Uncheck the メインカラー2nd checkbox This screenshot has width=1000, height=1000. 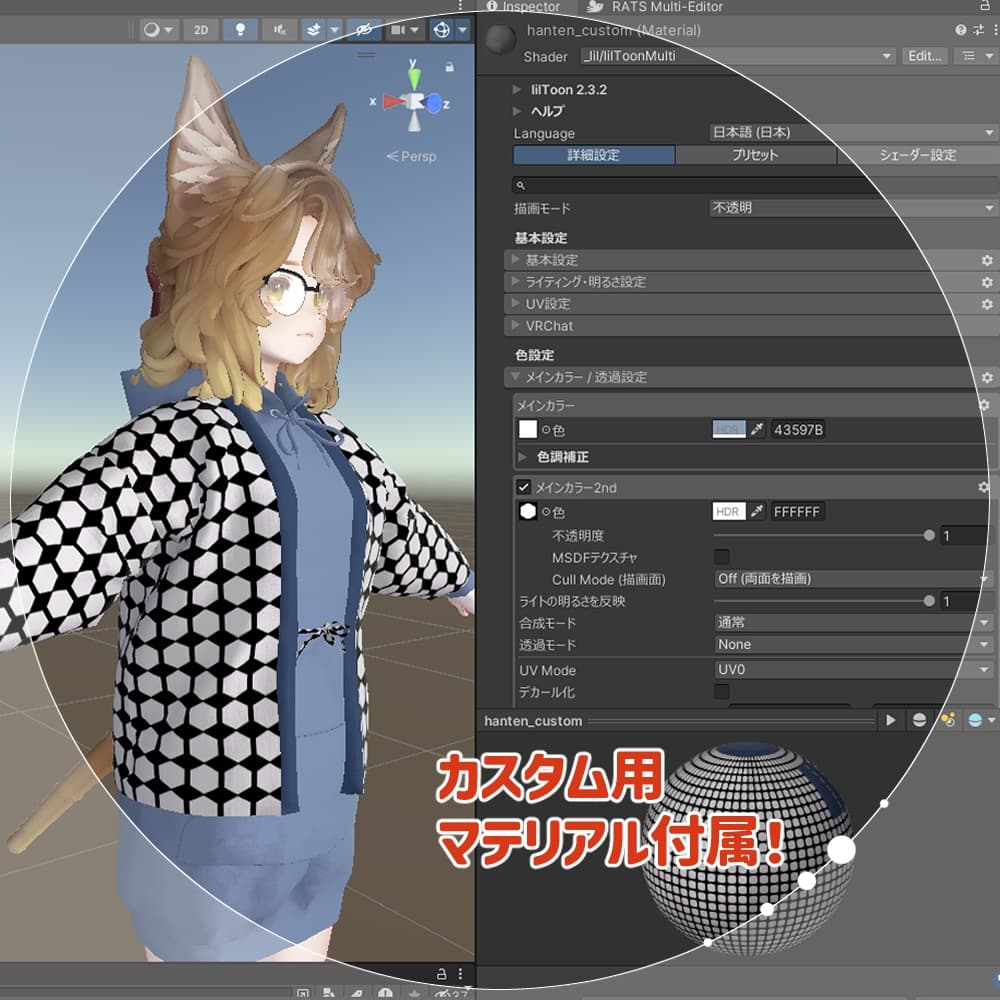coord(523,488)
